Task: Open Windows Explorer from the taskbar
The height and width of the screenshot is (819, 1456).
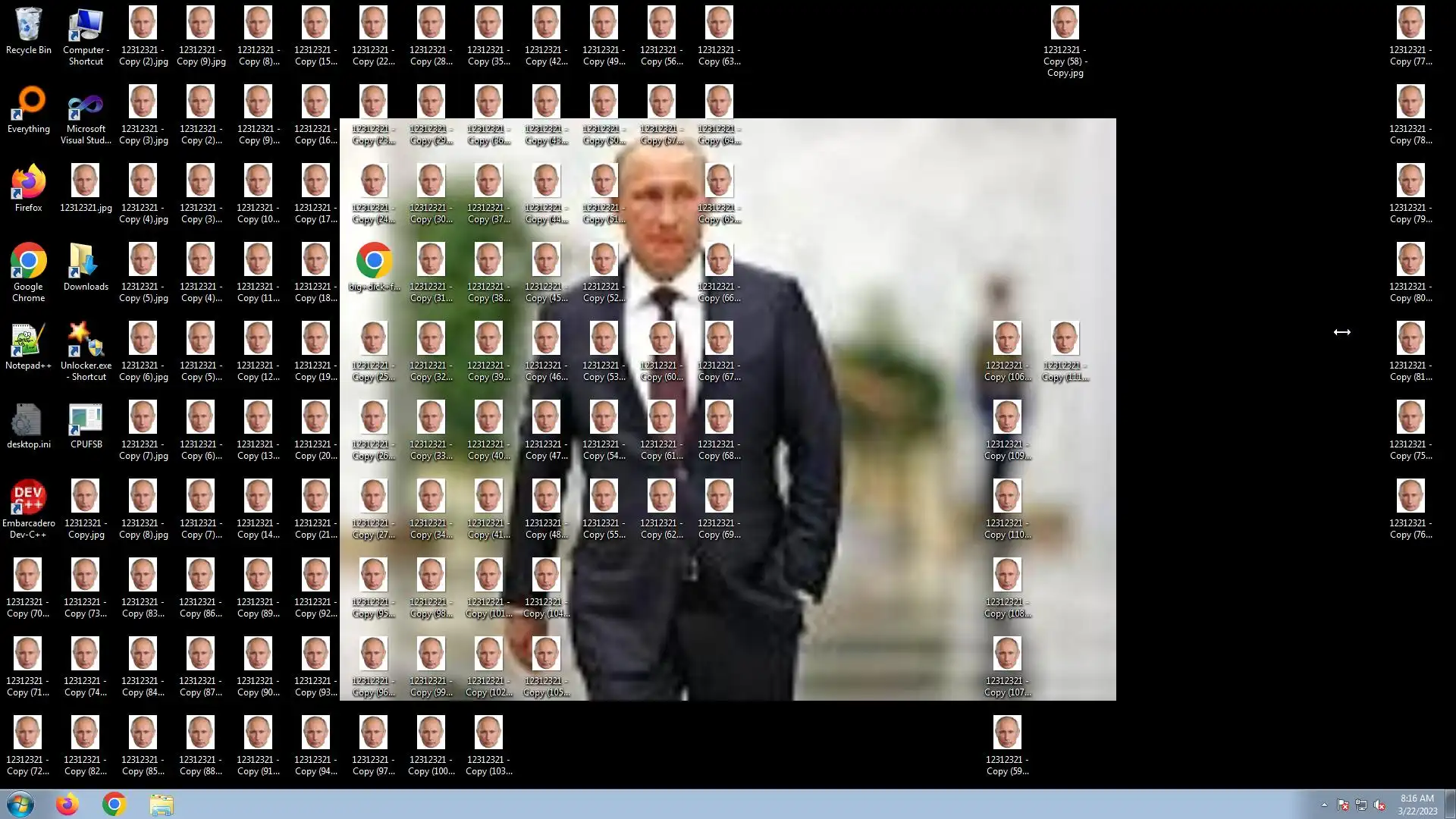Action: tap(162, 804)
